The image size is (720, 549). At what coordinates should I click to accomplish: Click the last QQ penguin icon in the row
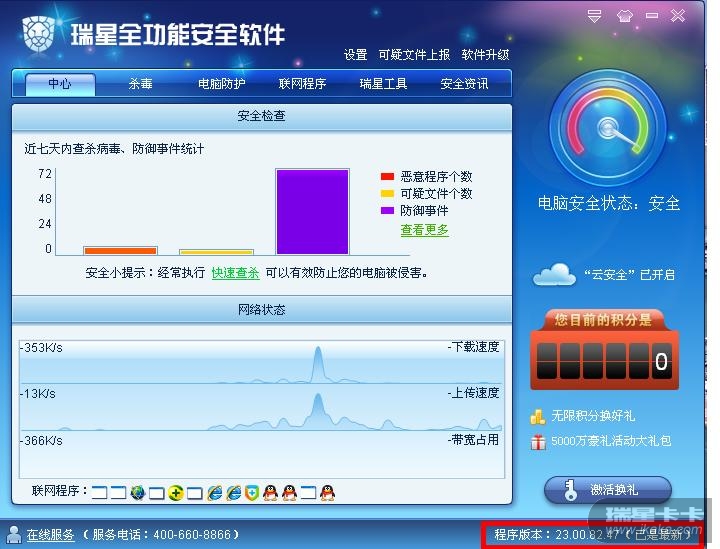click(327, 493)
